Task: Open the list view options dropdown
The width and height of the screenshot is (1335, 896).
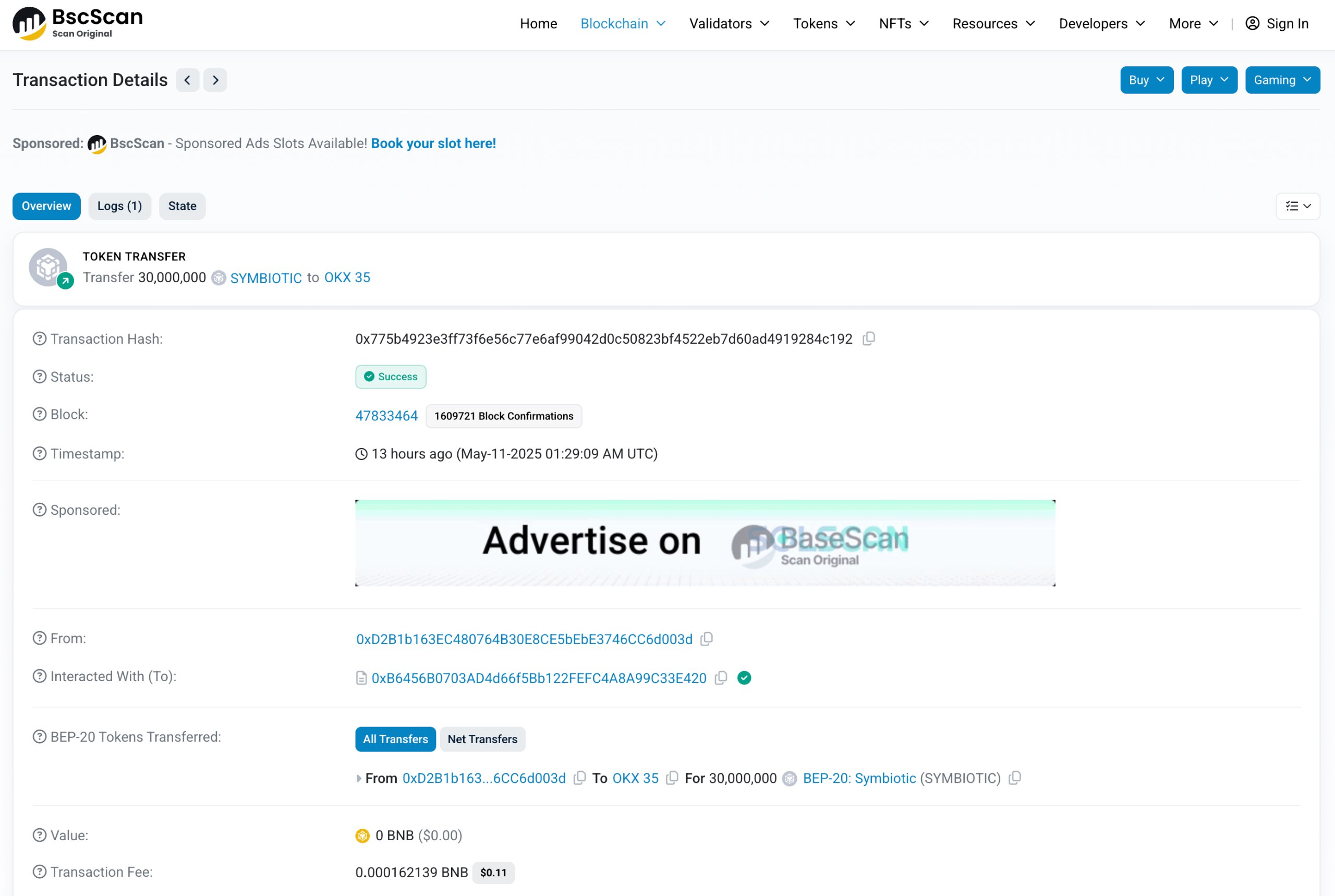Action: [x=1298, y=207]
